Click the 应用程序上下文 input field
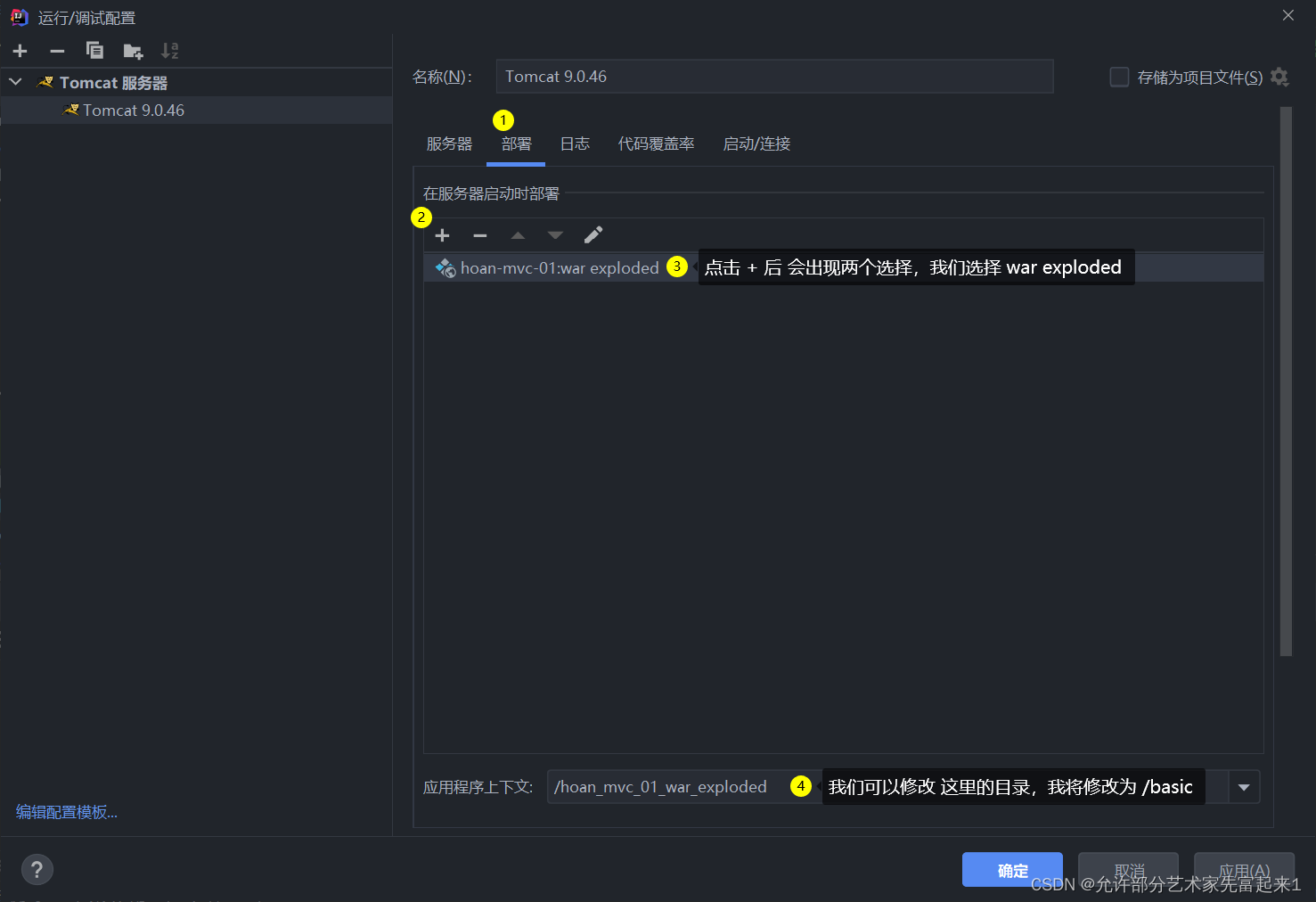The height and width of the screenshot is (902, 1316). [x=887, y=787]
